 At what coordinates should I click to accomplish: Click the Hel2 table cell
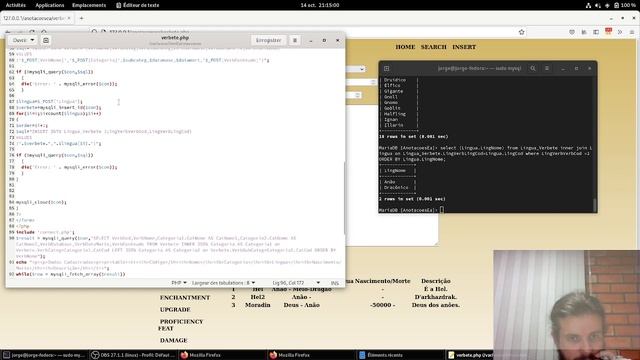coord(258,297)
